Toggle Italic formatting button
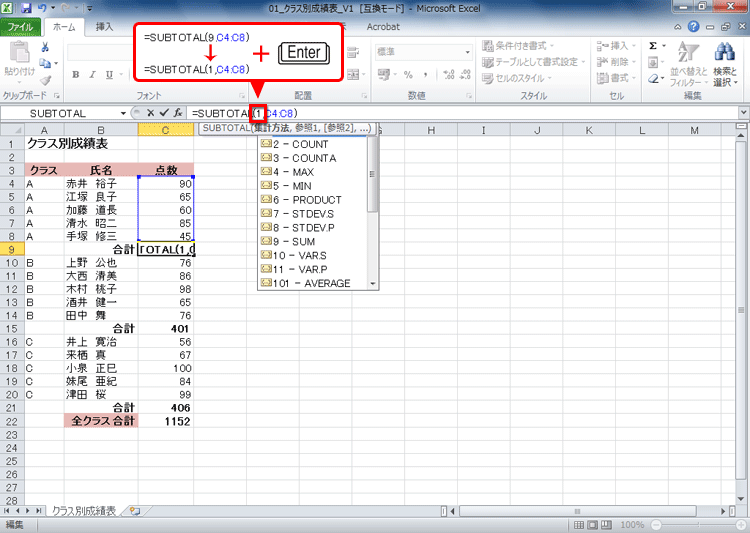The image size is (750, 533). pos(92,75)
